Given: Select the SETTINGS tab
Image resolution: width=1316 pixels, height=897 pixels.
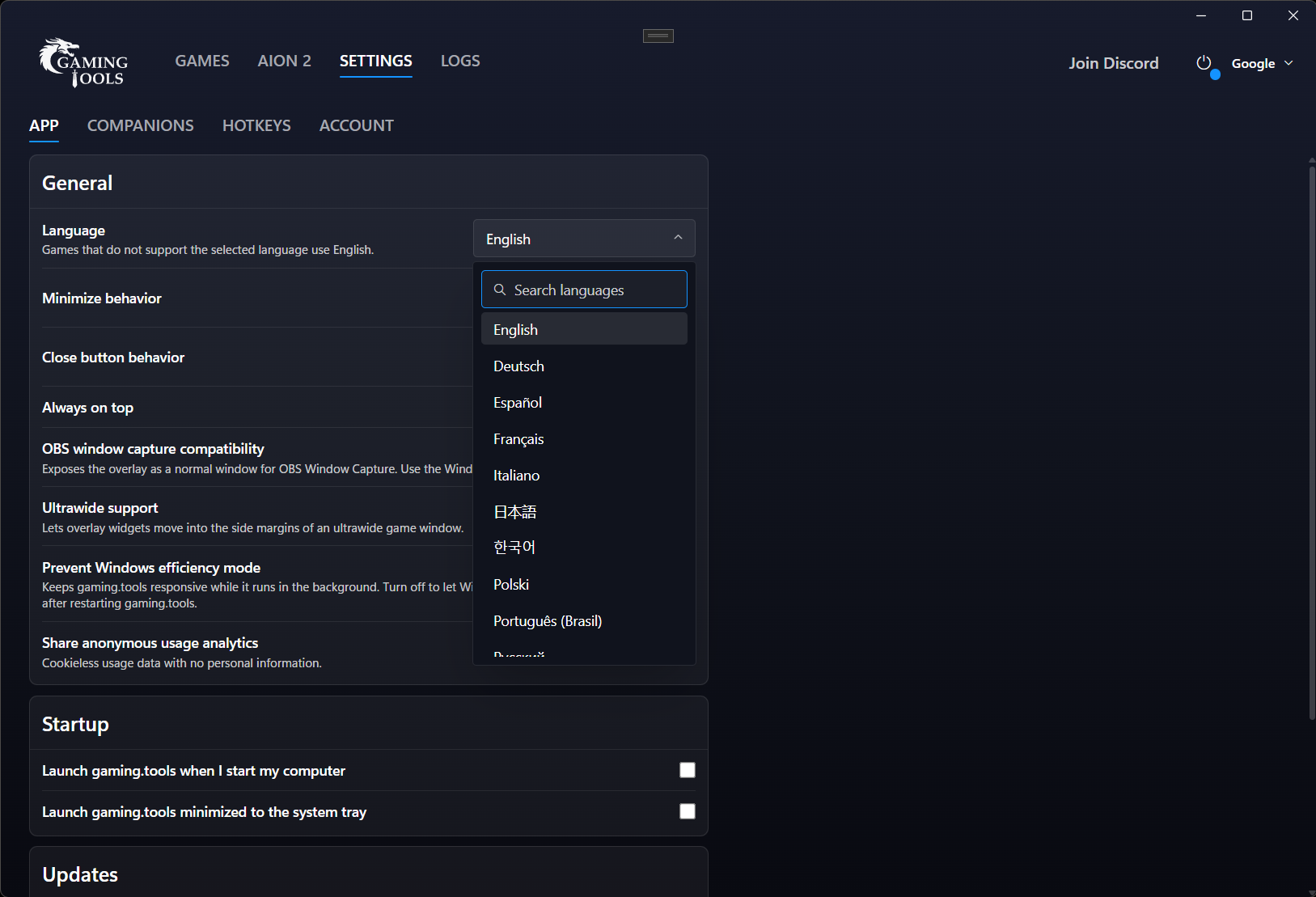Looking at the screenshot, I should click(x=376, y=61).
